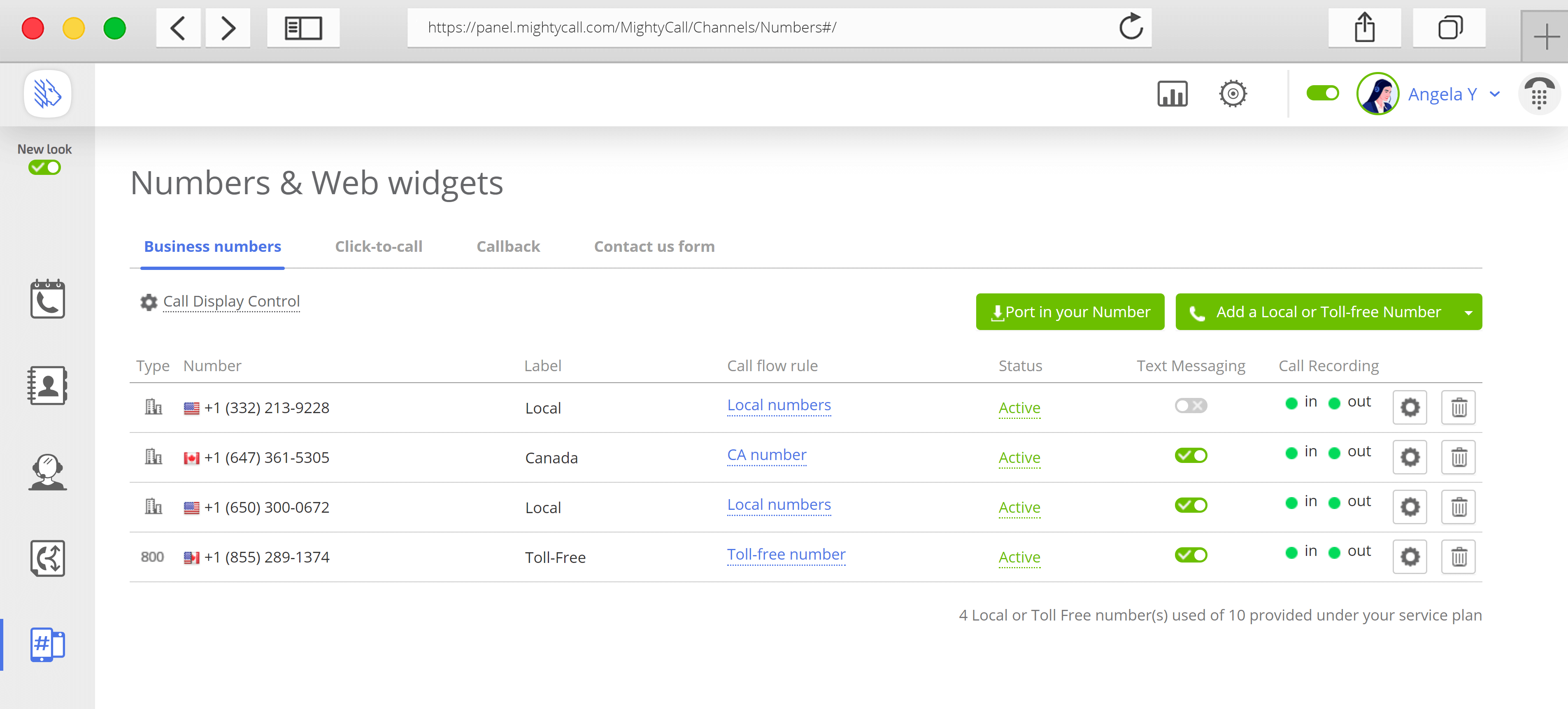Click the hashtag/SMS sidebar icon
The height and width of the screenshot is (709, 1568).
click(x=47, y=644)
